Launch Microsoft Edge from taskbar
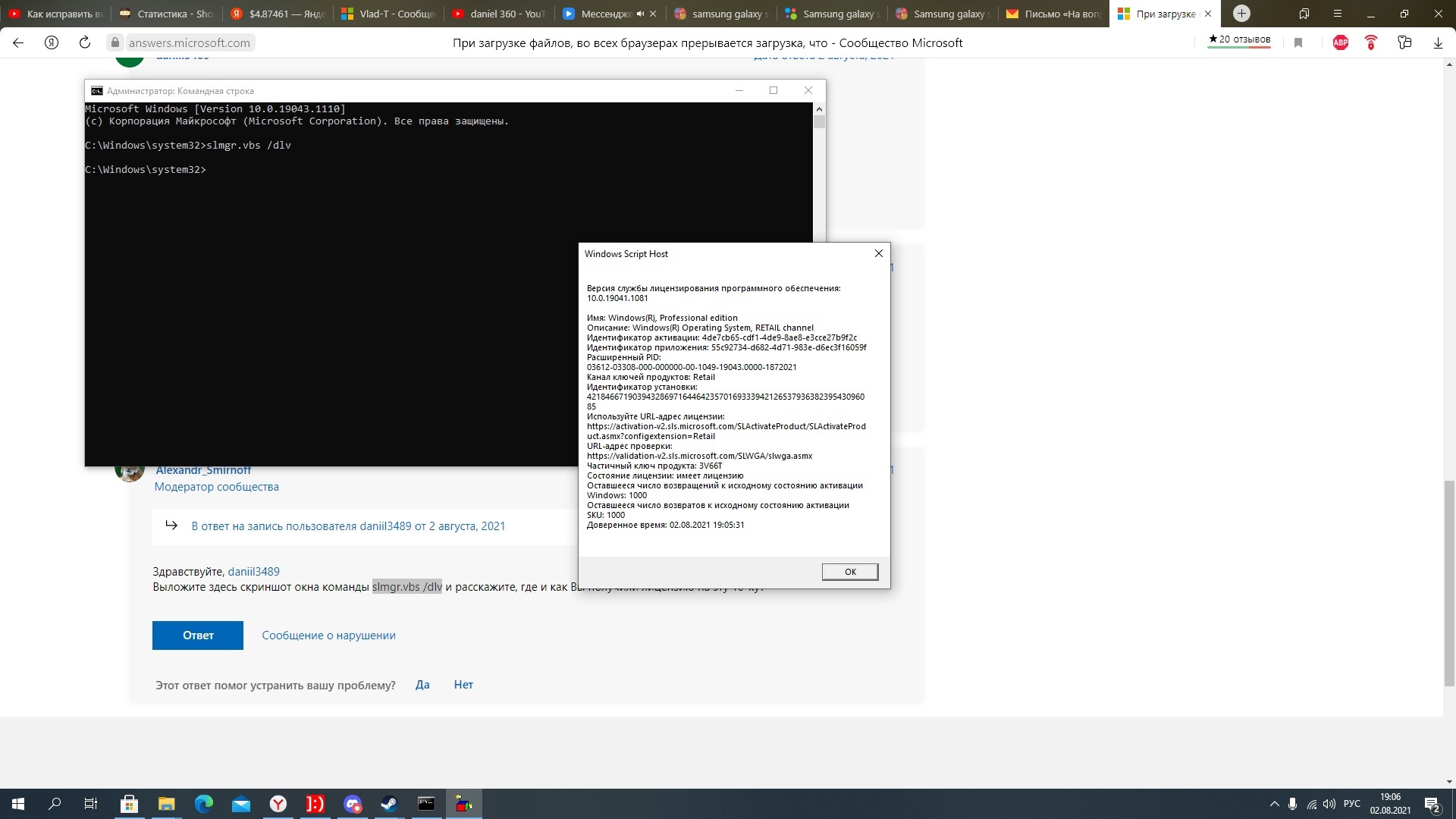 coord(203,804)
